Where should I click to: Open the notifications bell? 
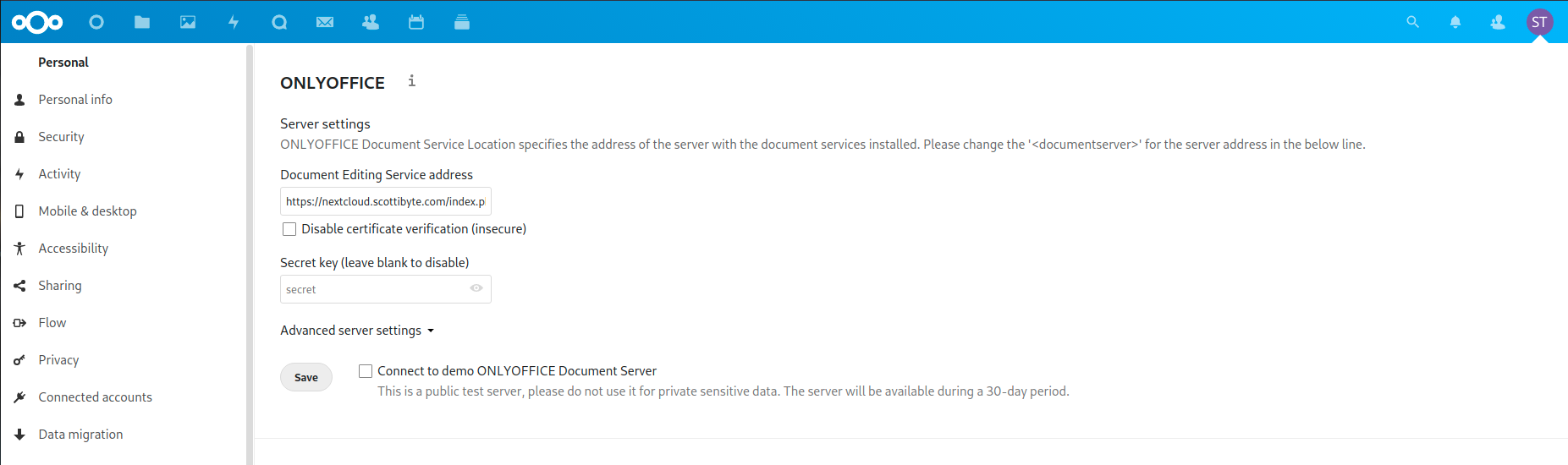tap(1455, 22)
